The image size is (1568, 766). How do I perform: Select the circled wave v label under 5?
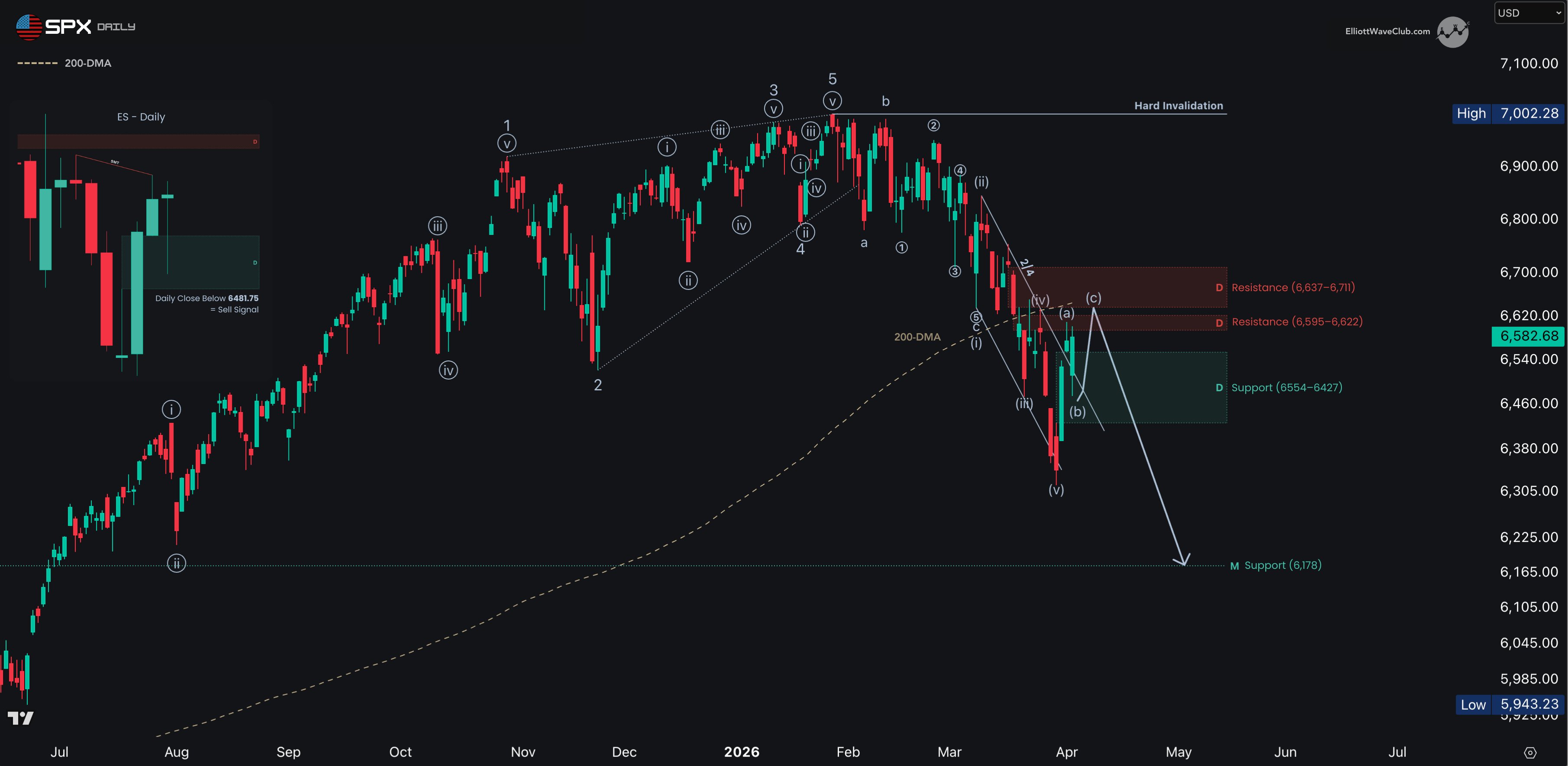coord(832,101)
